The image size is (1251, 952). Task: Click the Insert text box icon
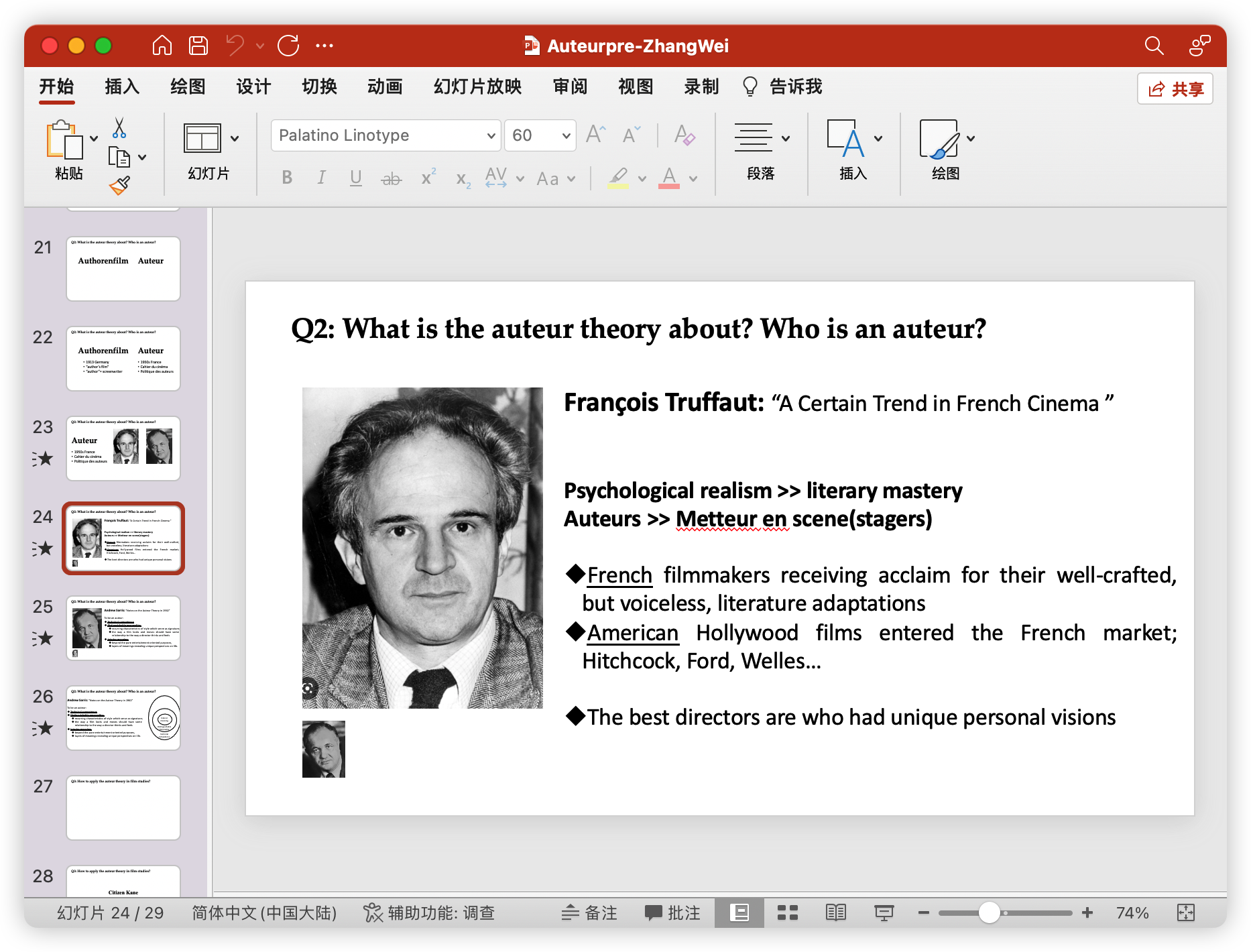coord(845,138)
